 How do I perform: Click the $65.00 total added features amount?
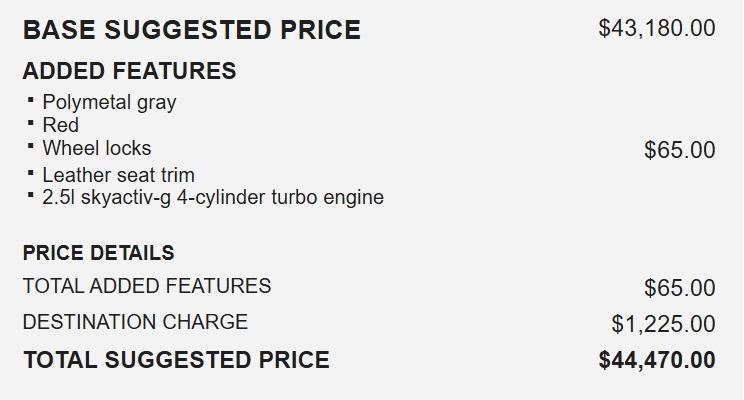pos(679,288)
